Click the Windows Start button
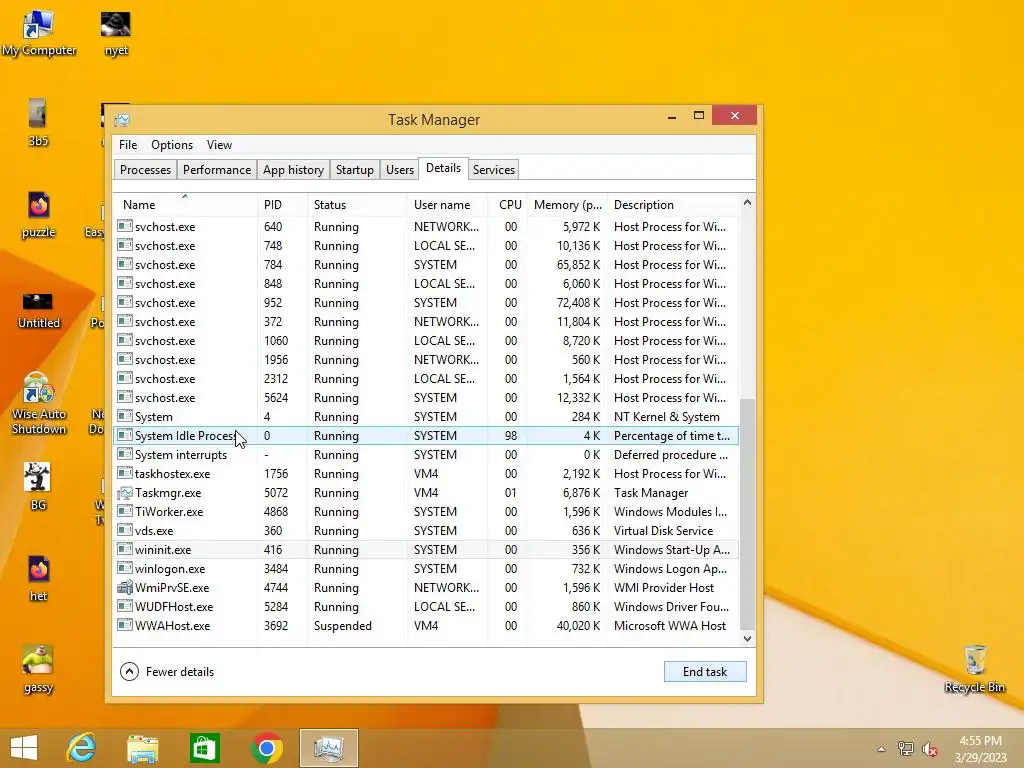The width and height of the screenshot is (1024, 768). [24, 748]
